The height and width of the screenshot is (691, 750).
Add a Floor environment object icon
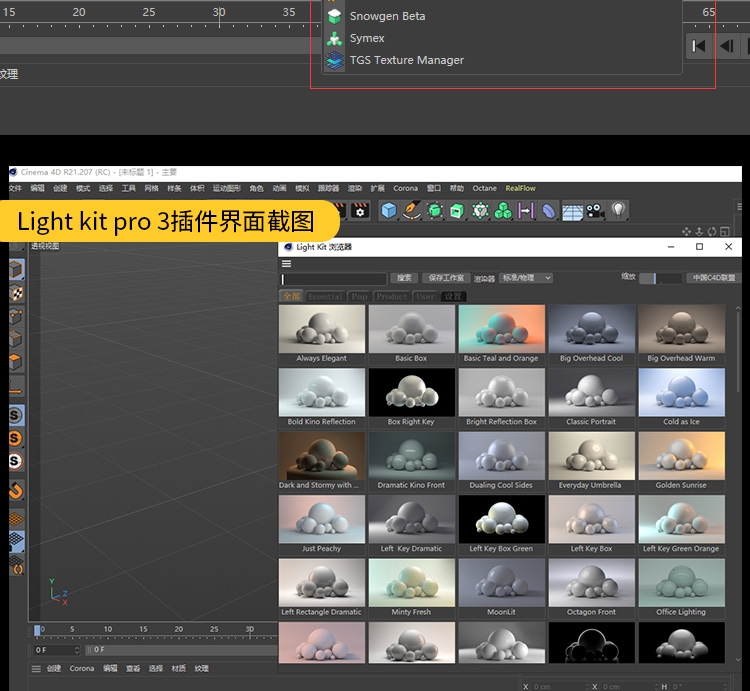point(573,211)
